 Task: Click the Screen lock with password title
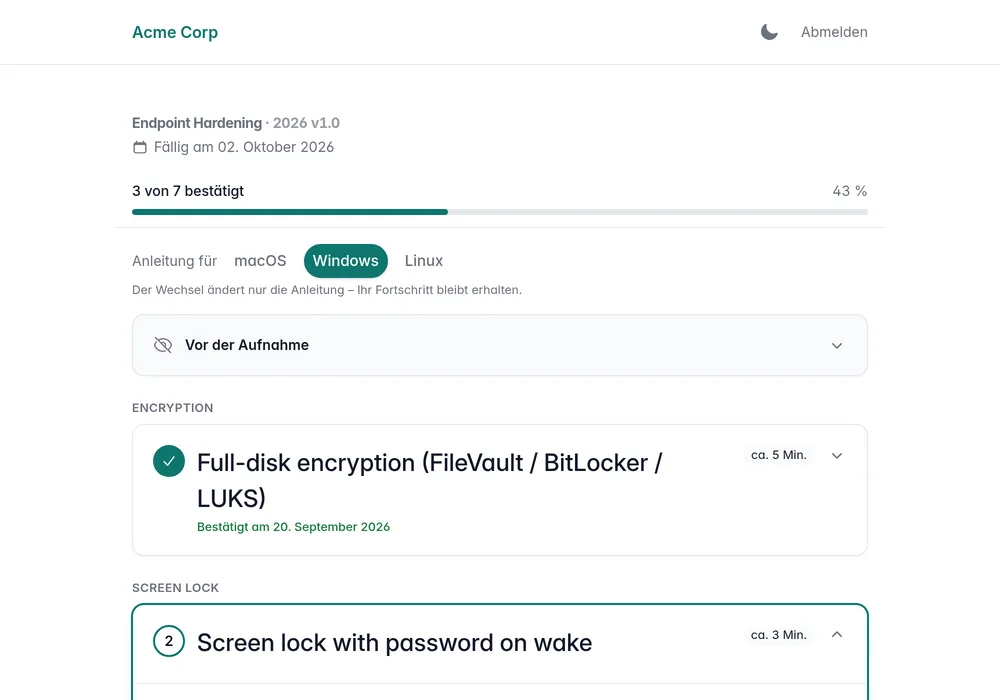(x=394, y=643)
